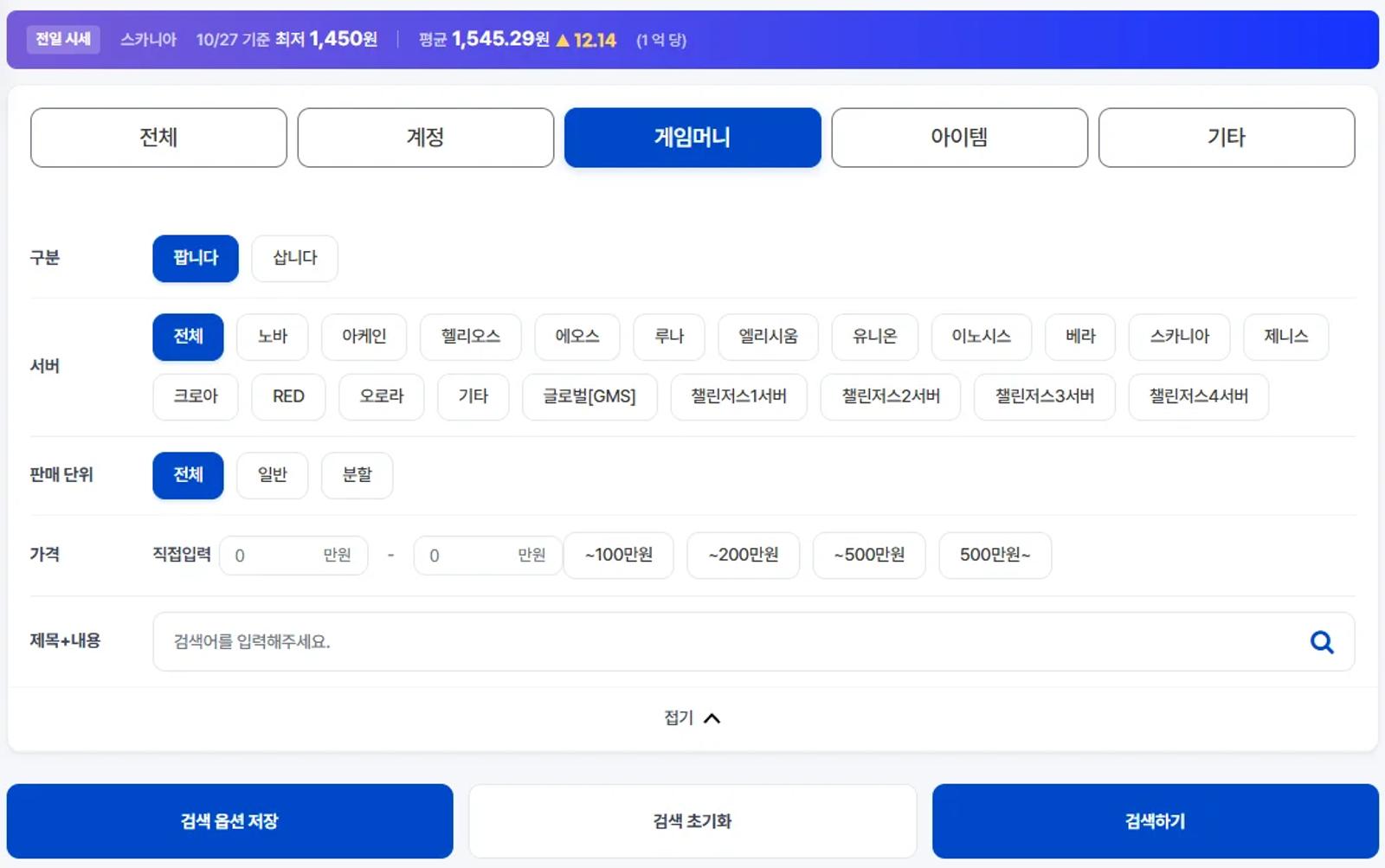
Task: Select 챌린저스1서버
Action: [x=739, y=397]
